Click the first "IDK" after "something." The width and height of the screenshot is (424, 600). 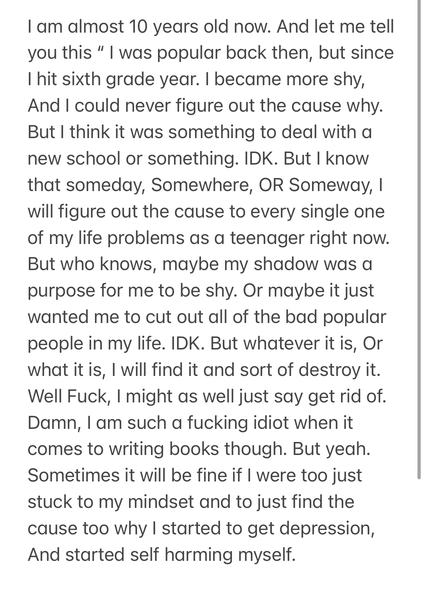click(x=259, y=158)
